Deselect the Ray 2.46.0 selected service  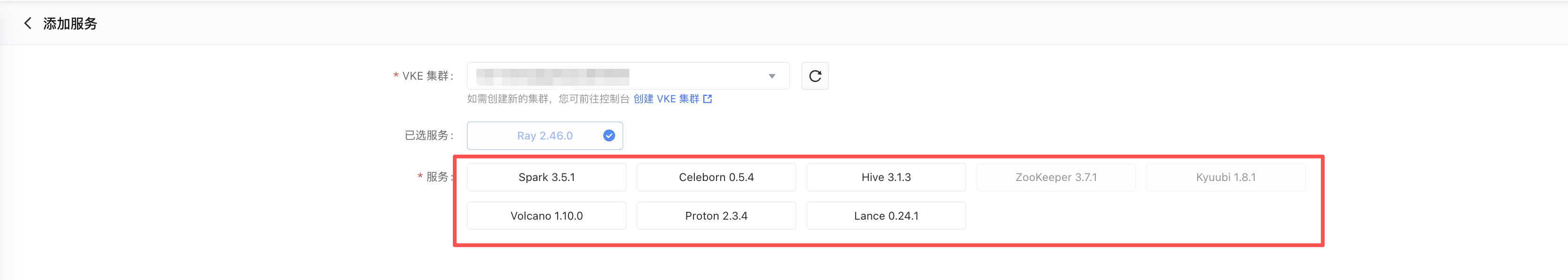coord(544,136)
